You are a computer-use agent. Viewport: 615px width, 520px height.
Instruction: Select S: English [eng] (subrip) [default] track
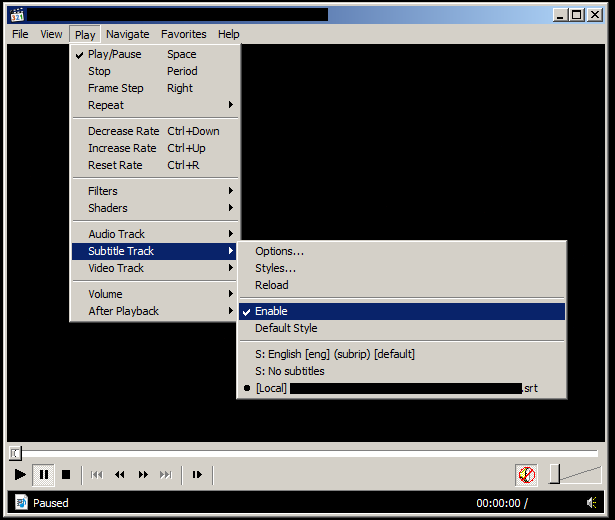[x=402, y=354]
